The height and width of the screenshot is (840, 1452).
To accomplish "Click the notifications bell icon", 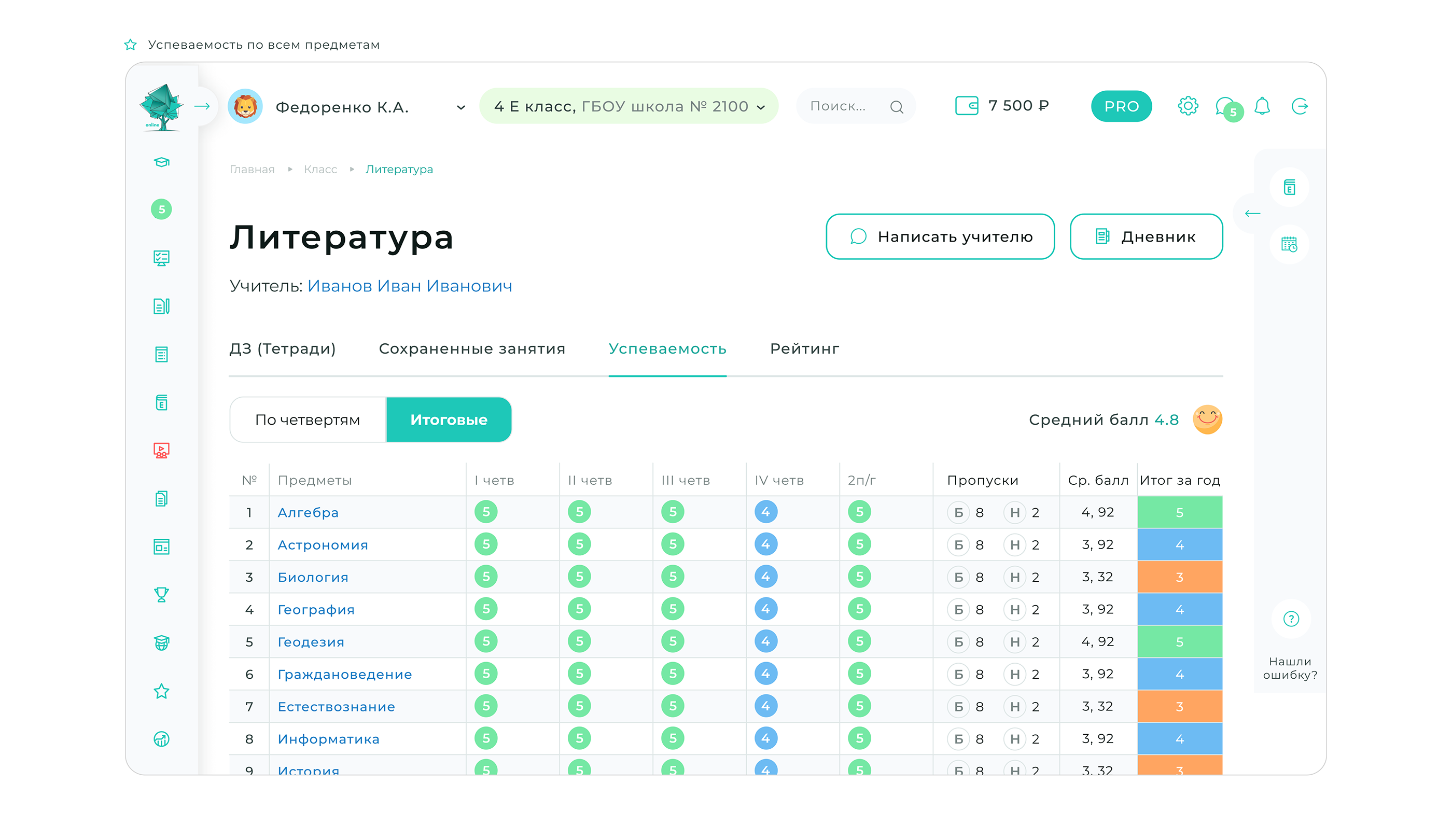I will pos(1262,106).
